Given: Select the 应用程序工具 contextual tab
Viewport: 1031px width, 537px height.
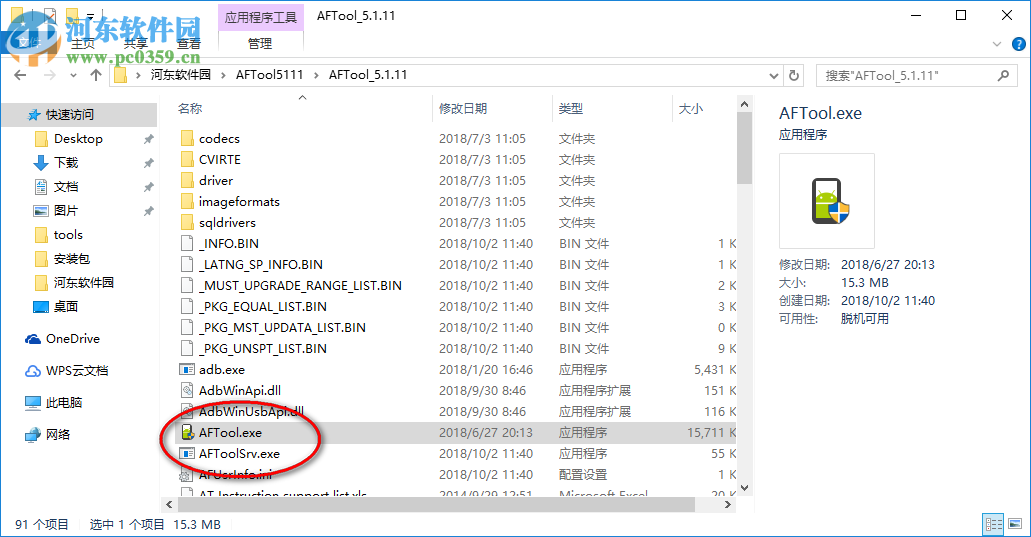Looking at the screenshot, I should (260, 17).
